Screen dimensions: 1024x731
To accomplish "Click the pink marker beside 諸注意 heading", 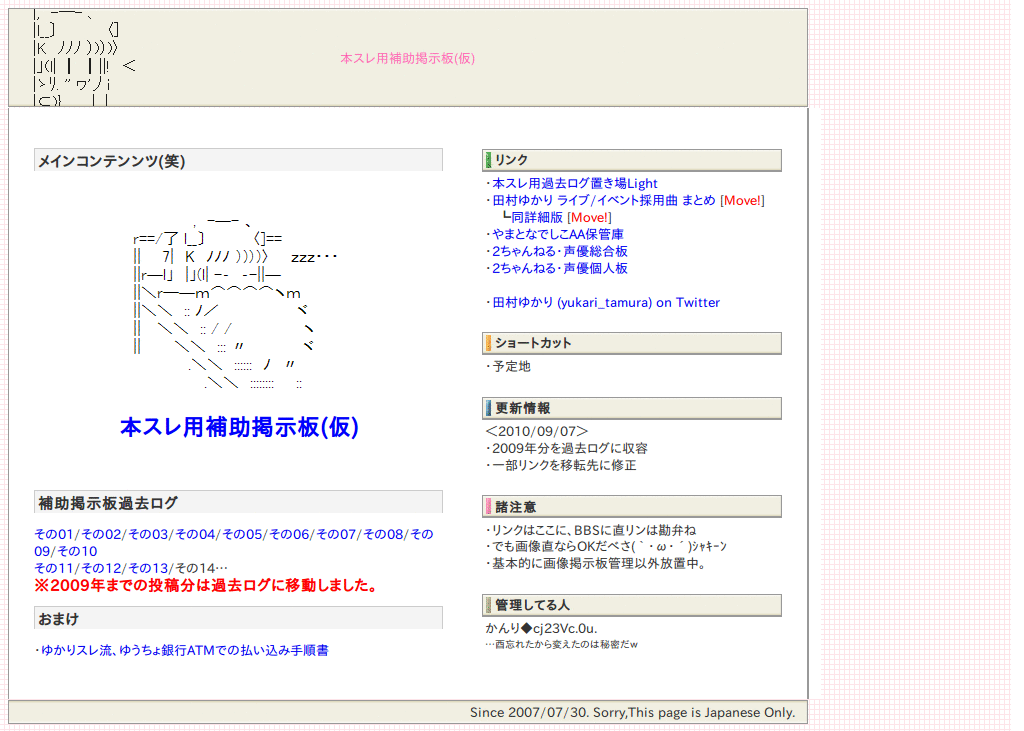I will point(487,506).
